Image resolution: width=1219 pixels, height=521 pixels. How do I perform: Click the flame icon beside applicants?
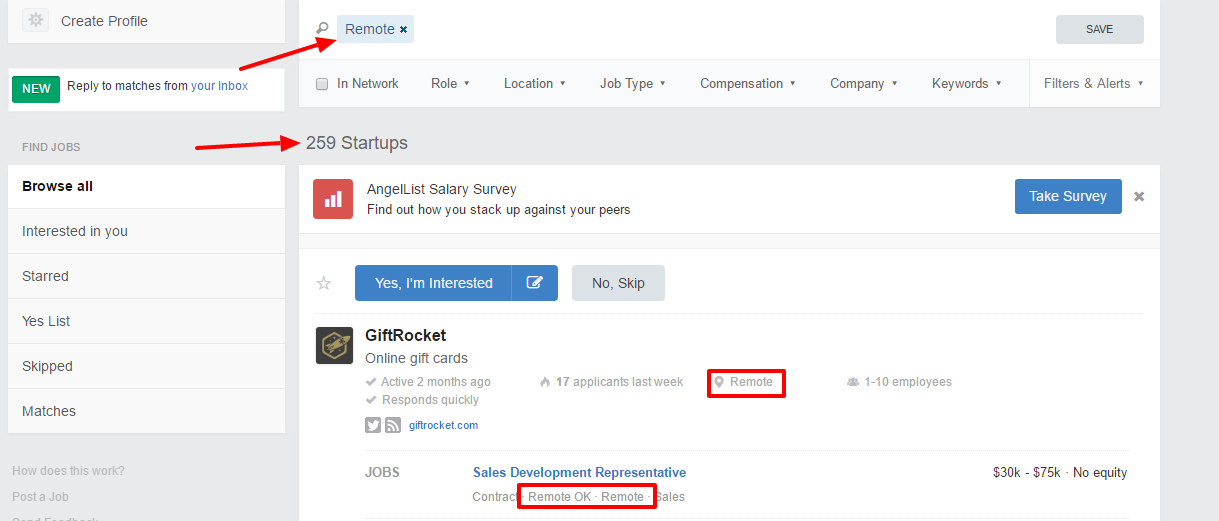(545, 382)
